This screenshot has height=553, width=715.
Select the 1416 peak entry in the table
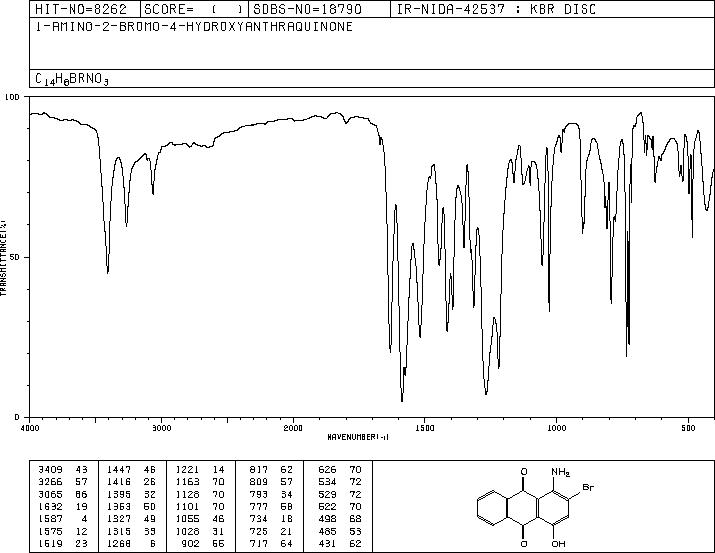coord(131,482)
